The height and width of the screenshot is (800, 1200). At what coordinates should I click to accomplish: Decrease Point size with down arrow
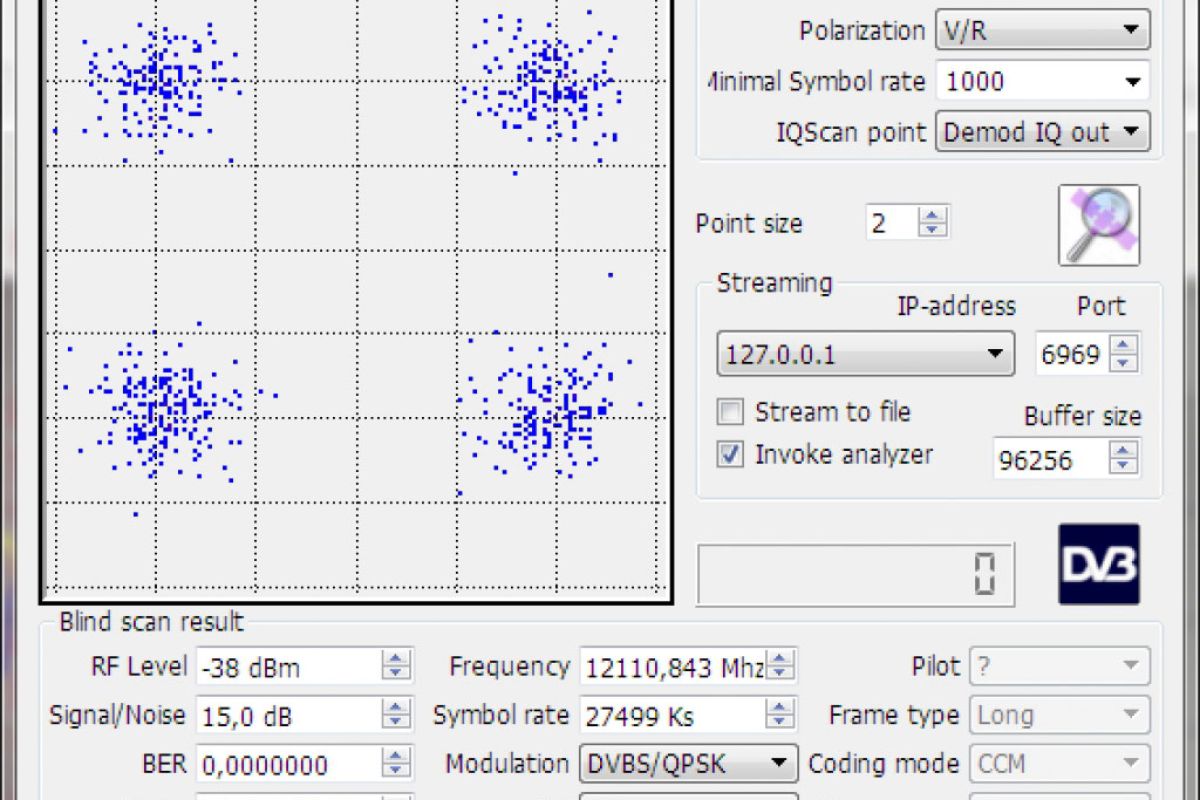pyautogui.click(x=933, y=230)
